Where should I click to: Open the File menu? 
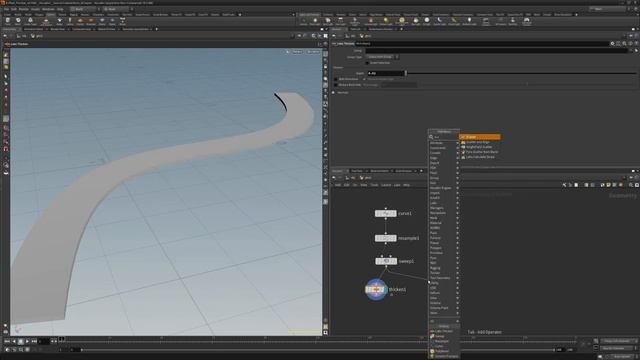click(6, 9)
